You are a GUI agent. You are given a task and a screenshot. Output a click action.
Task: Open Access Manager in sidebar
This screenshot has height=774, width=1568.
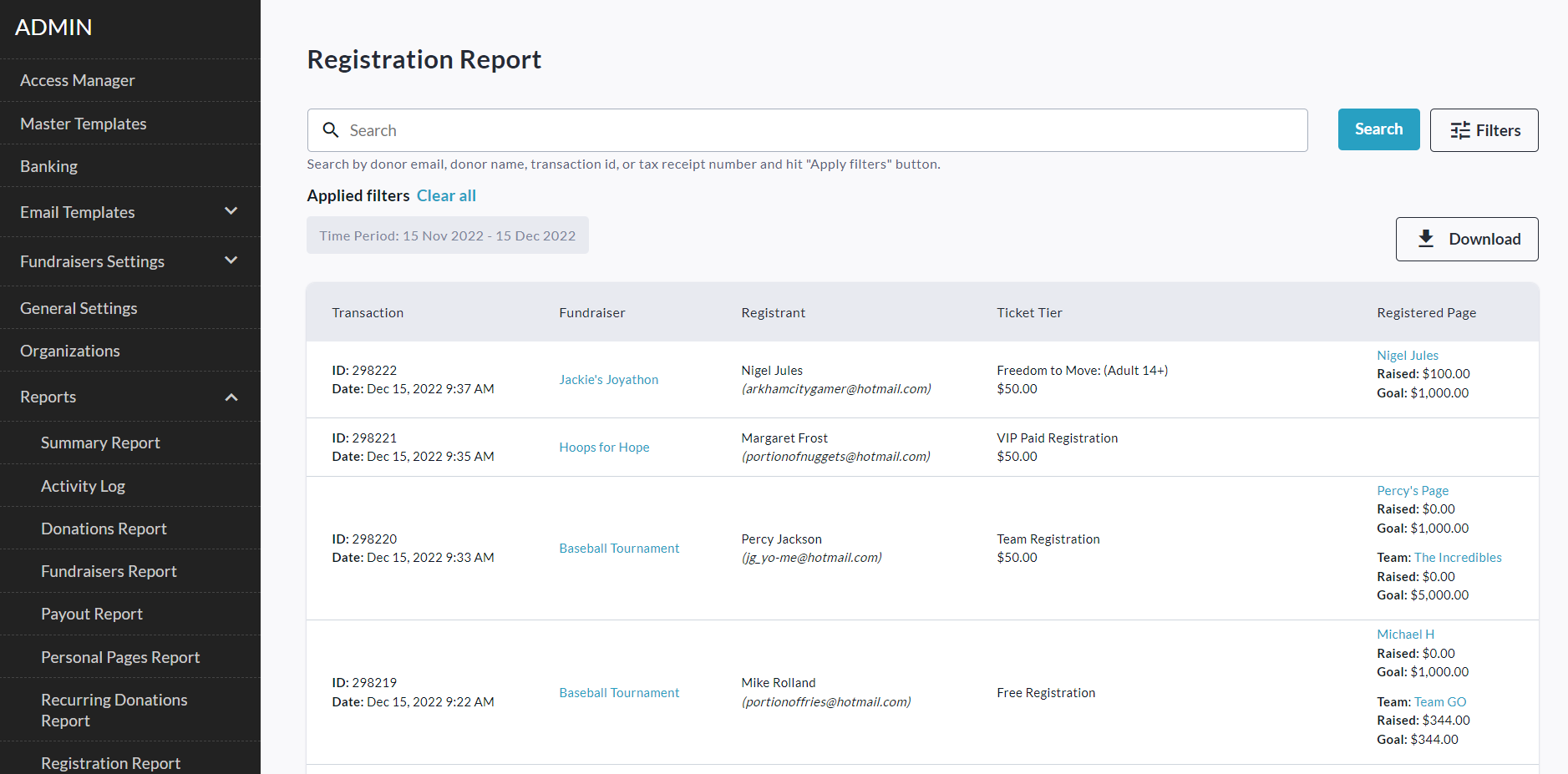point(78,80)
